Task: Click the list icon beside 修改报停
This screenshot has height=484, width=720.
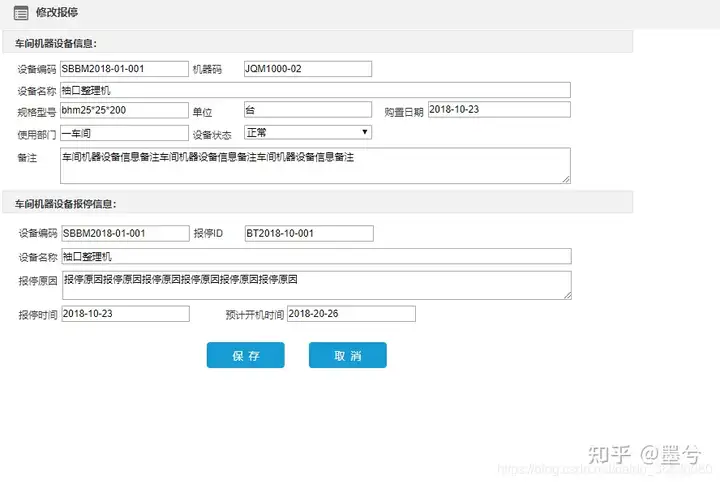Action: tap(21, 13)
